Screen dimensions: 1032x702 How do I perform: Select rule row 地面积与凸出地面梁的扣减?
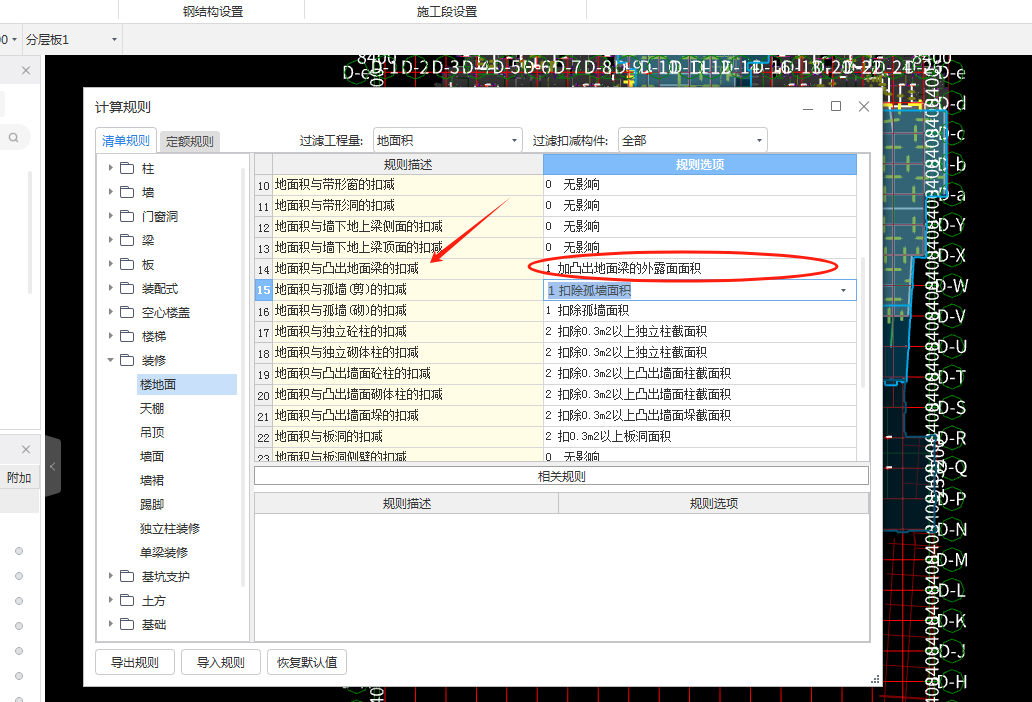tap(407, 268)
